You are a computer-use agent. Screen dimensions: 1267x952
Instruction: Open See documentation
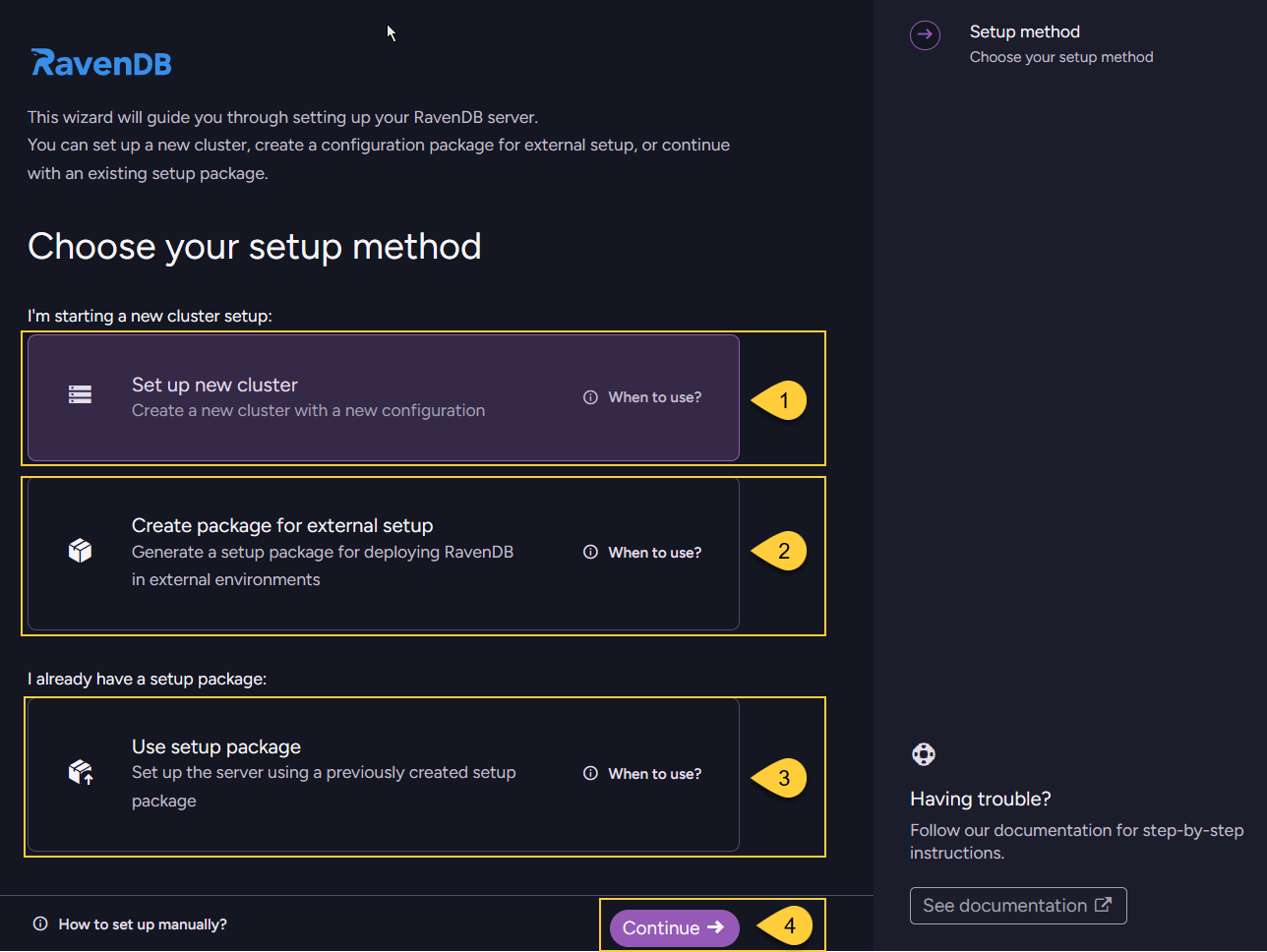point(1018,905)
